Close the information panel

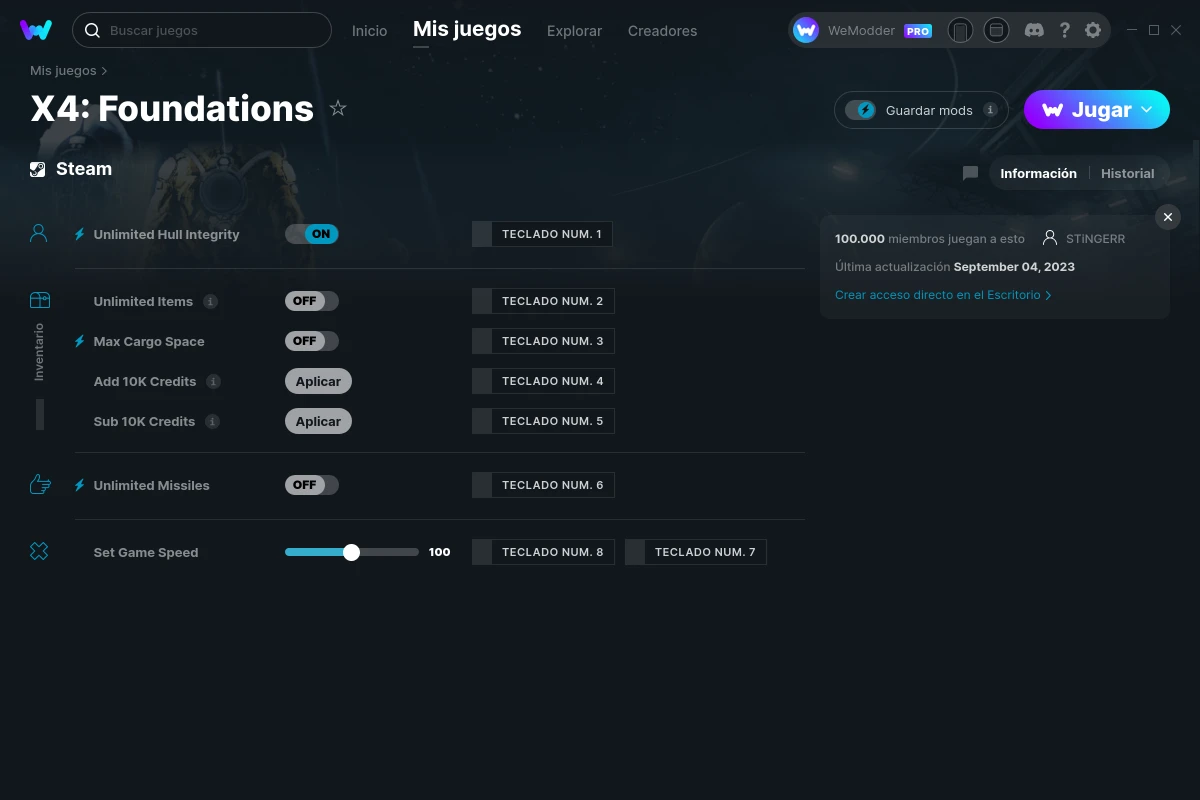pos(1168,217)
